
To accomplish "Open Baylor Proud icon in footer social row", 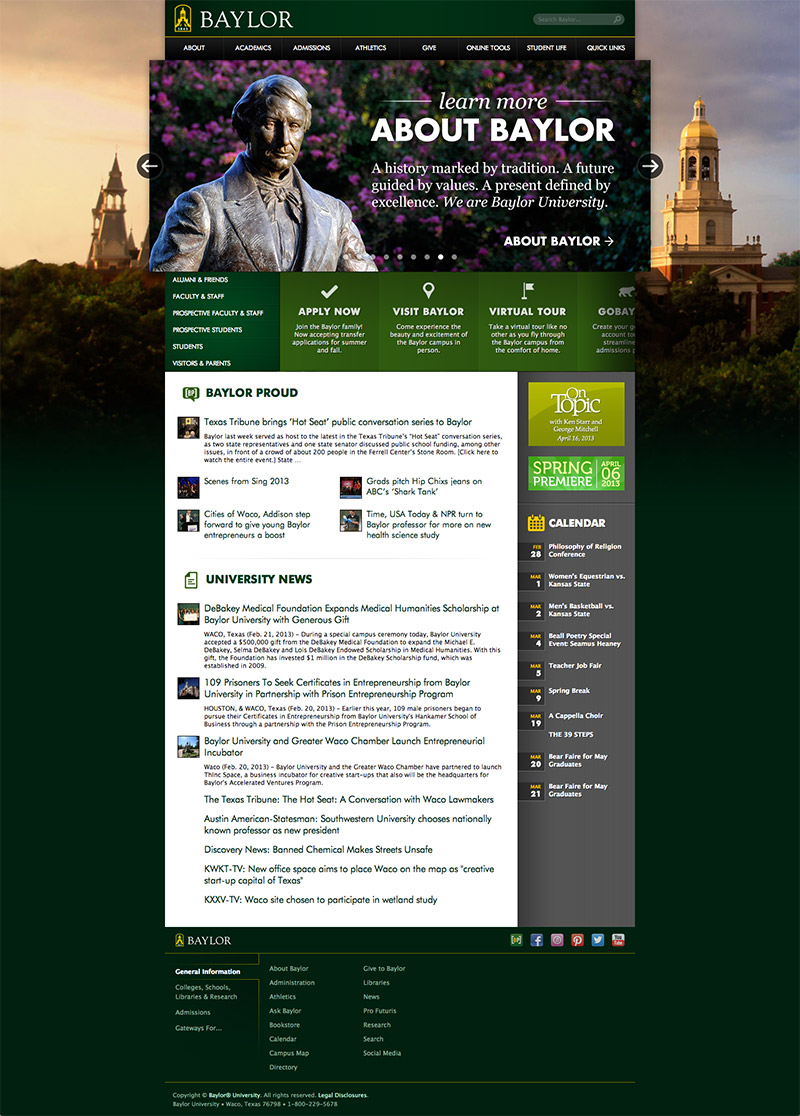I will (517, 940).
